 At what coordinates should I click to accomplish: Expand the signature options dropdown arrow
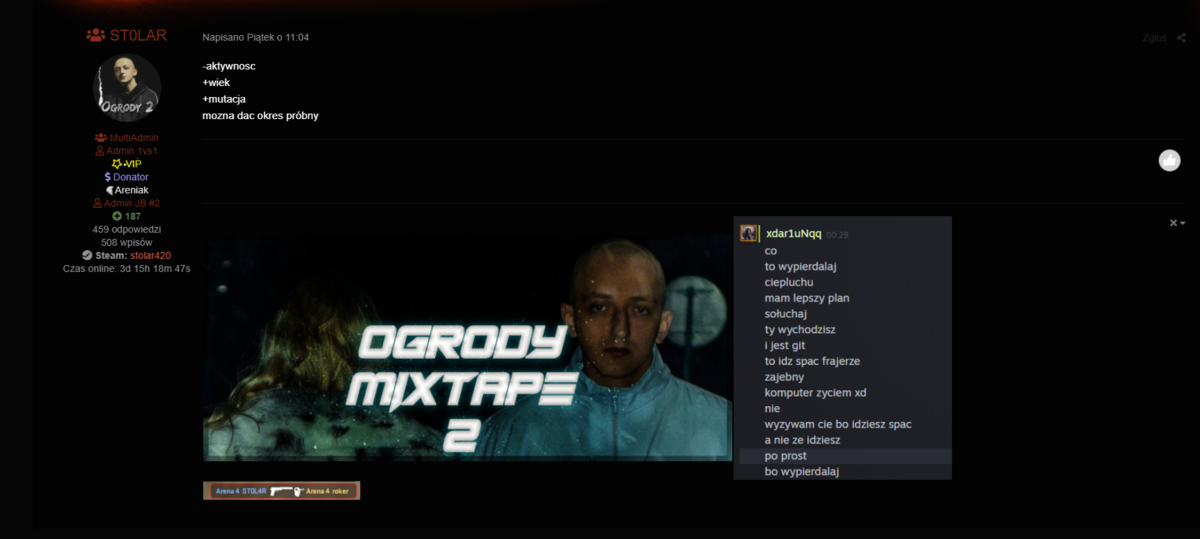coord(1183,223)
